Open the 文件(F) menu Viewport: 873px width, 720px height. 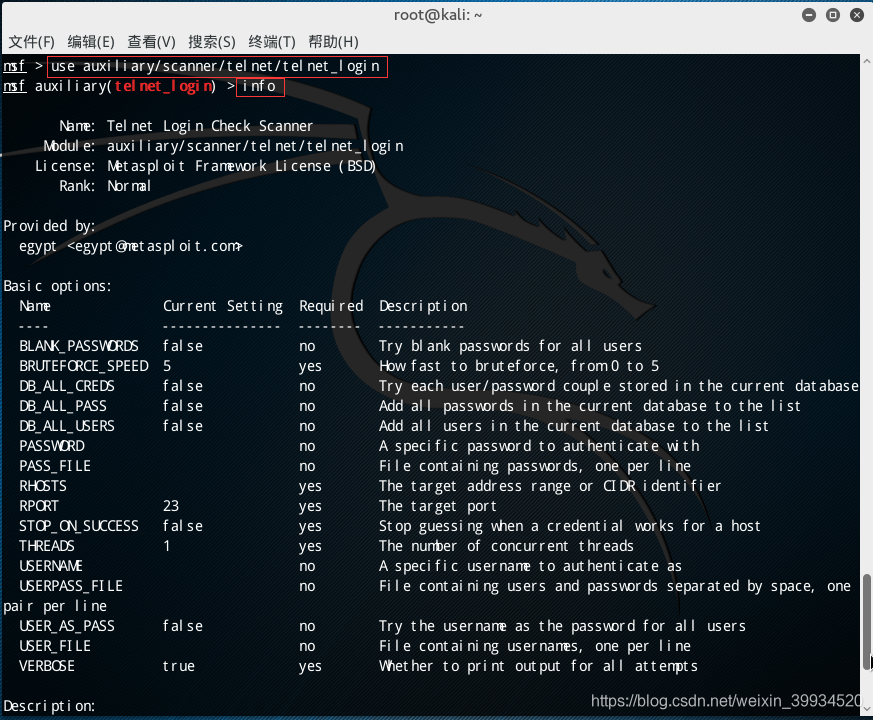(x=32, y=42)
